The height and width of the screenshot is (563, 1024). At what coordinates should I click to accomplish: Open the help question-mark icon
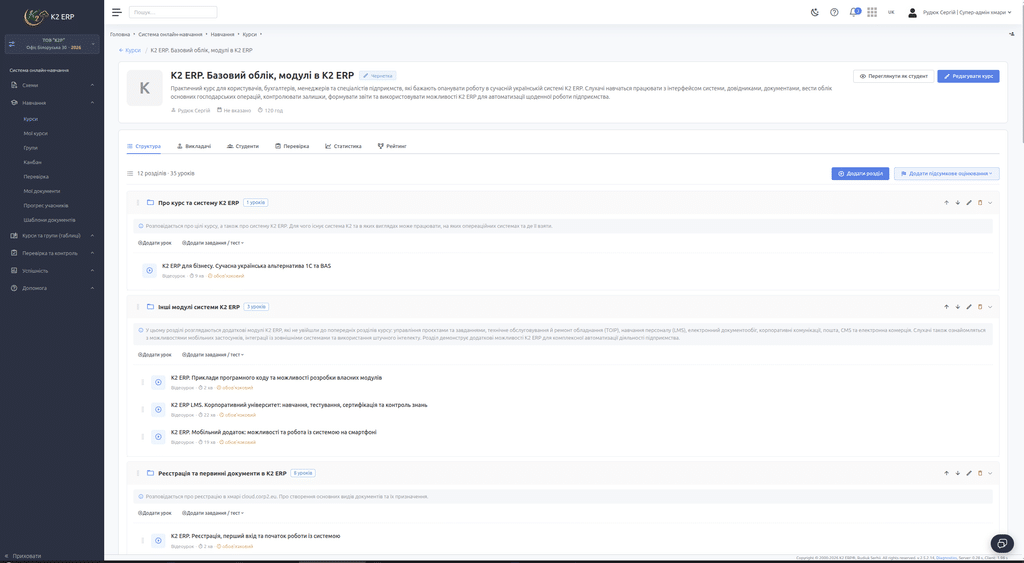(834, 12)
